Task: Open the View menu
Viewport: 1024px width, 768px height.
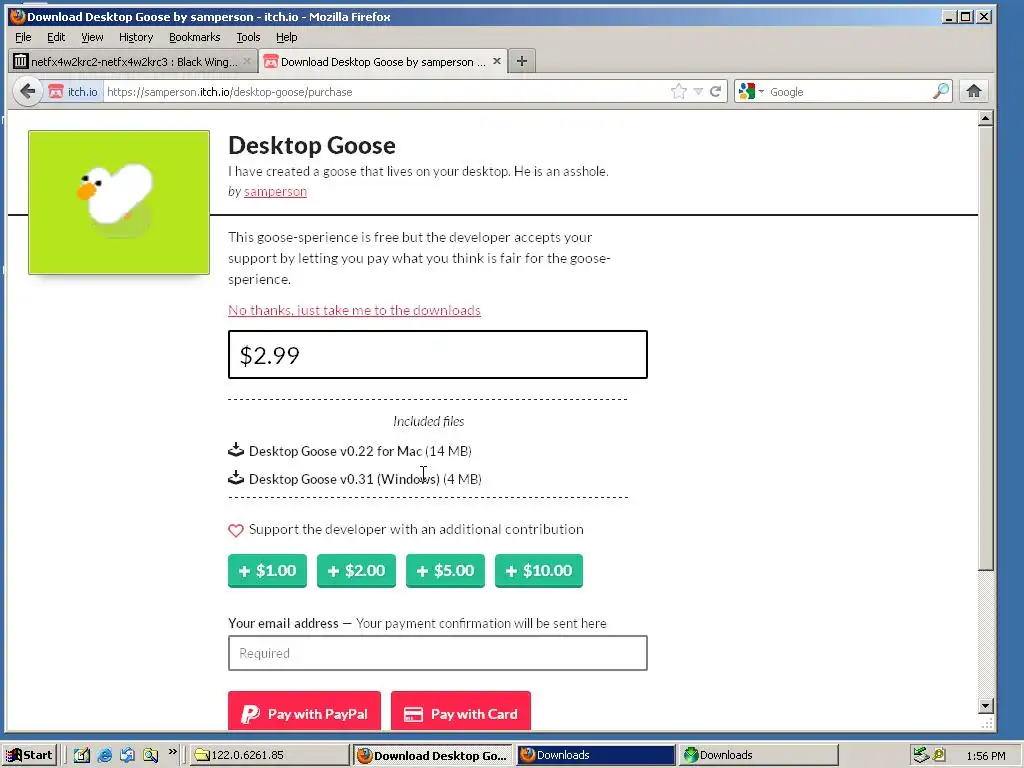Action: [x=92, y=37]
